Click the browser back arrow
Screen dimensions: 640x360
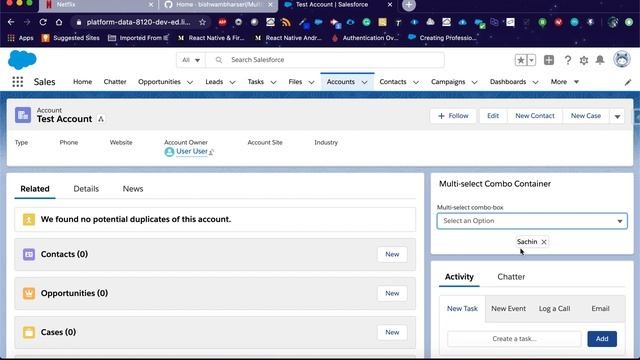click(x=11, y=22)
